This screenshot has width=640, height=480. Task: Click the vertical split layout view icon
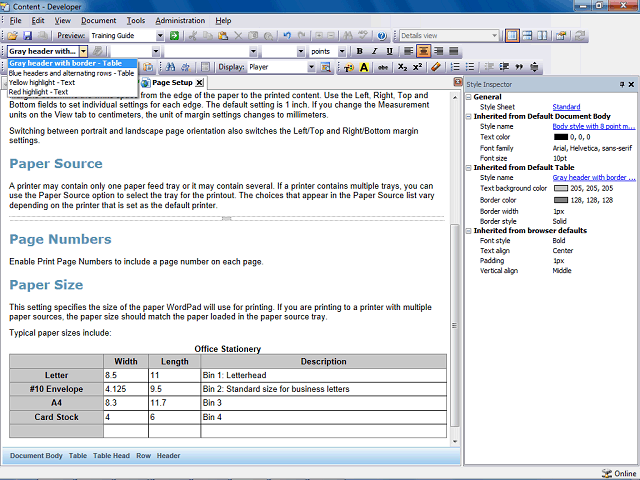click(542, 36)
